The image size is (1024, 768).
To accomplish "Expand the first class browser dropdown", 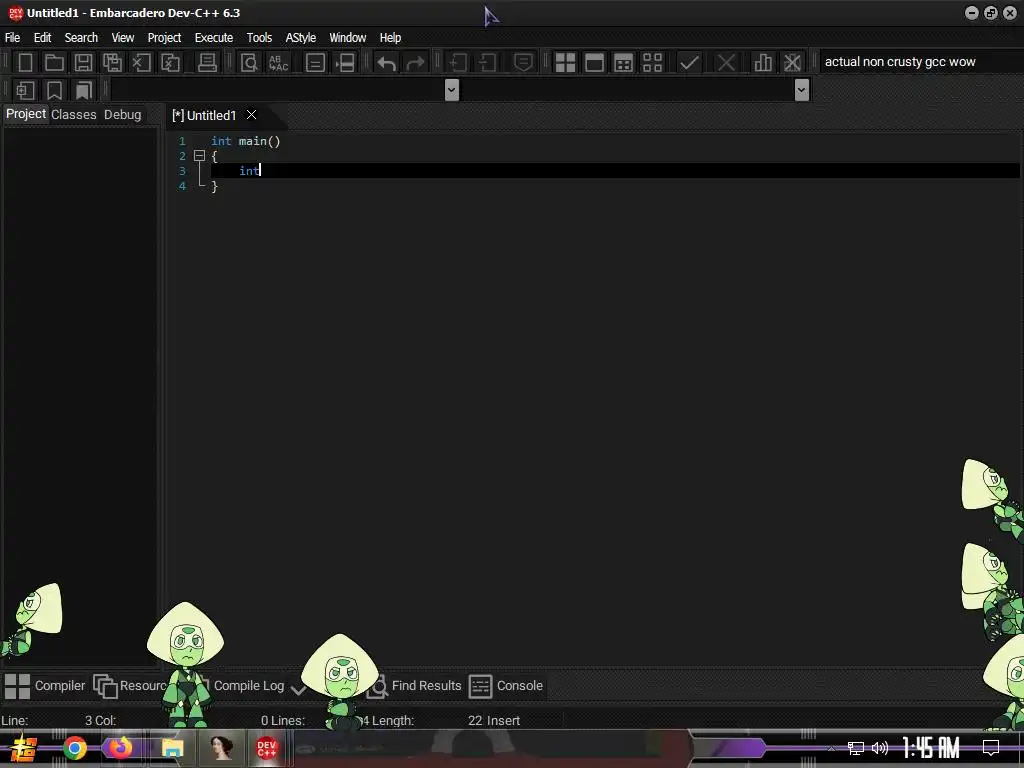I will 451,90.
